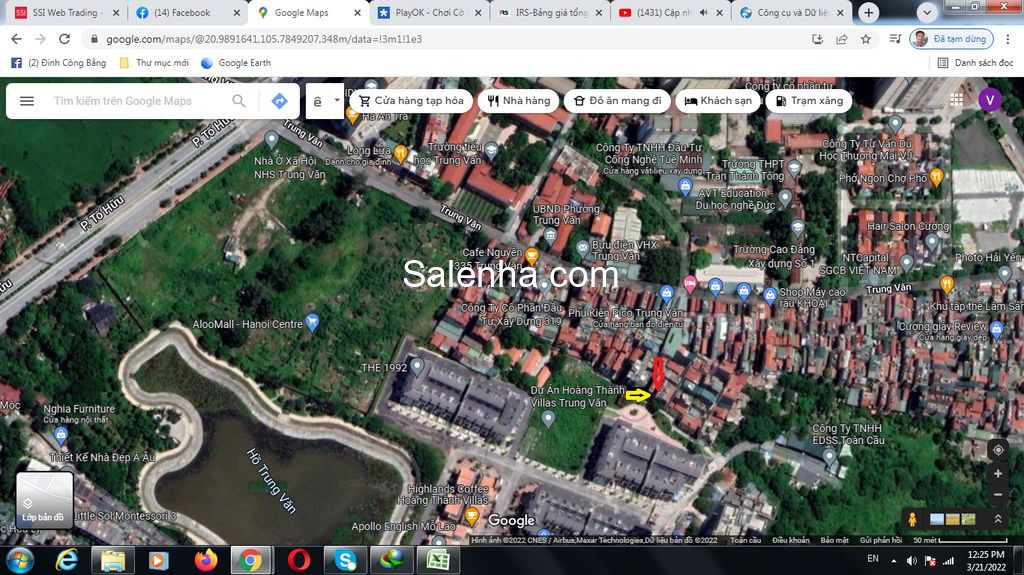Select the Street View pegman icon
The width and height of the screenshot is (1024, 575).
[912, 519]
